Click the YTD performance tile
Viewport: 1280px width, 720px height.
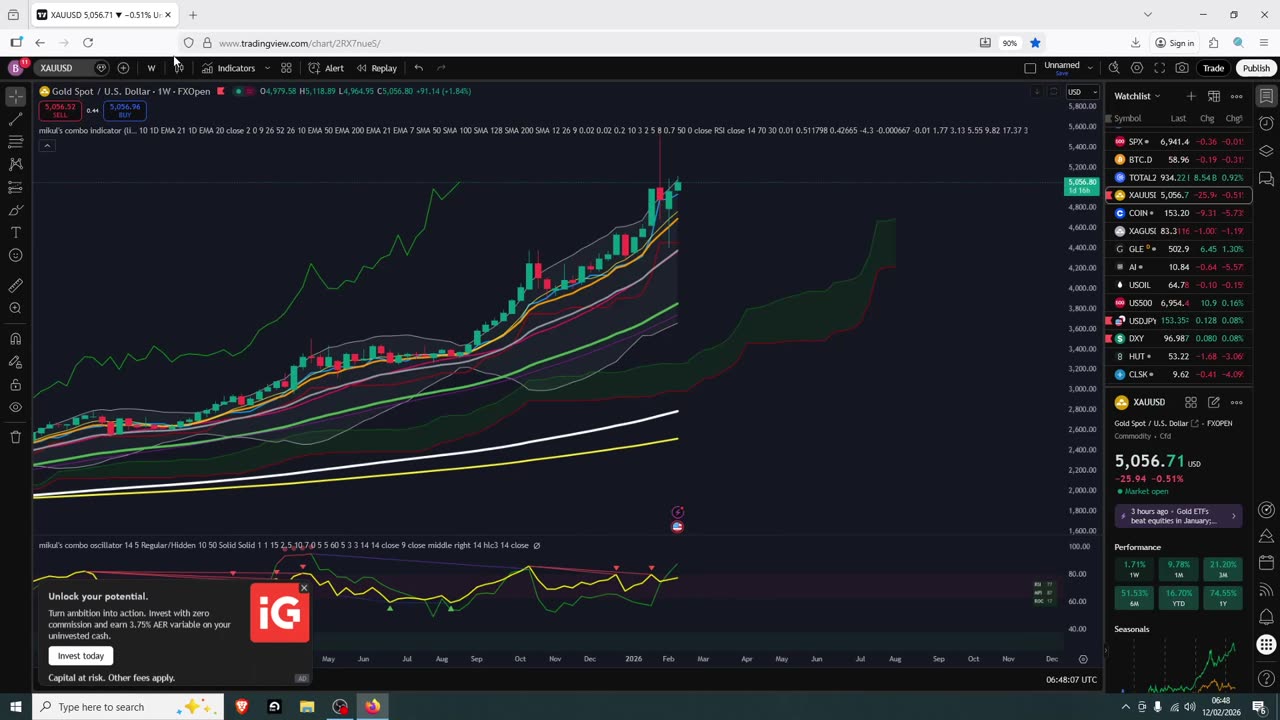click(1179, 598)
